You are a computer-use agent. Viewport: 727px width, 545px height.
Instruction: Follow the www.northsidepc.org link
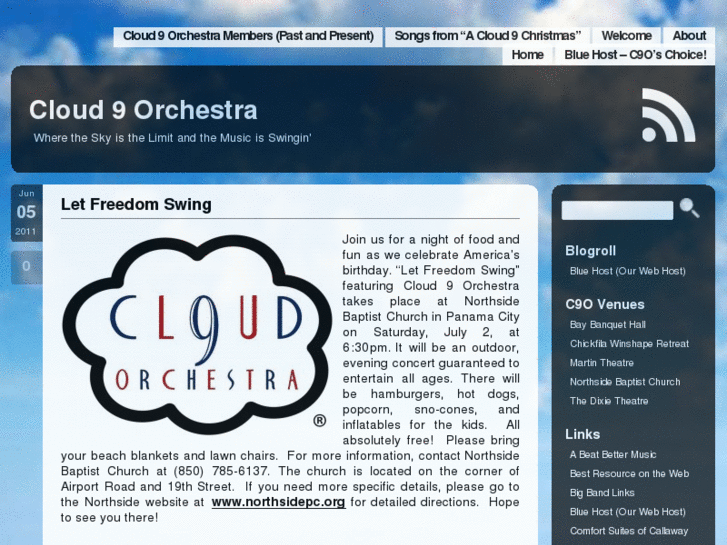coord(278,502)
